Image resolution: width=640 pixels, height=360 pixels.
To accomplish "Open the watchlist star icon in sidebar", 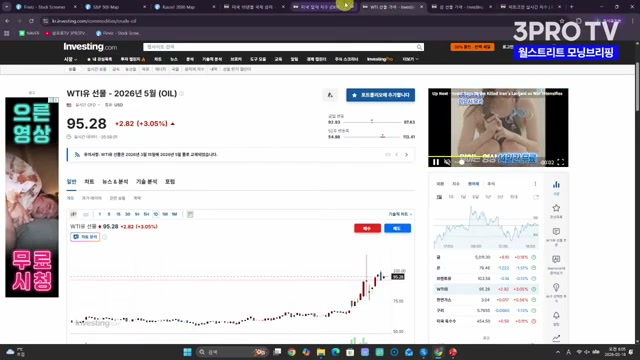I will 556,208.
